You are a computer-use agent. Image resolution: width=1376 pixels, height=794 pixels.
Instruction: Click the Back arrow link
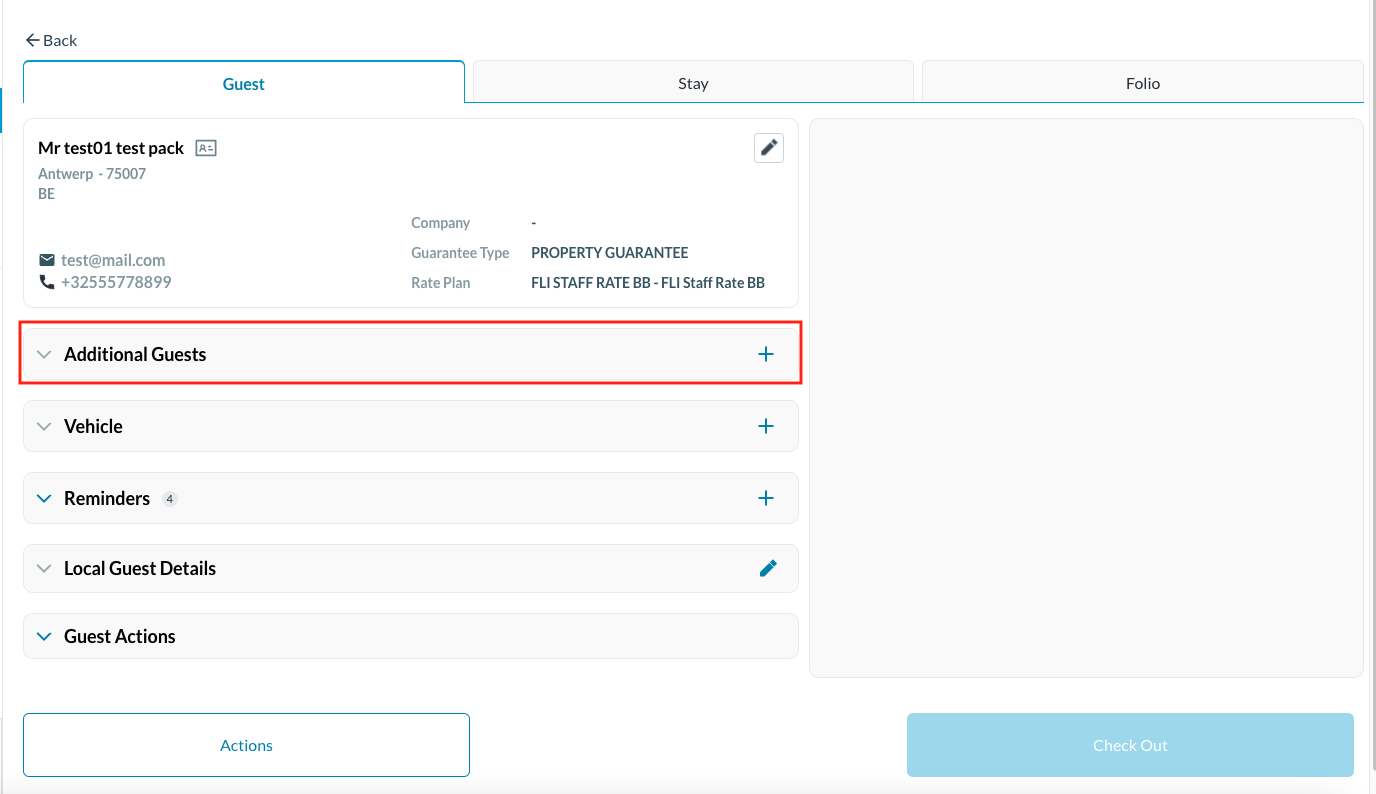(x=51, y=40)
